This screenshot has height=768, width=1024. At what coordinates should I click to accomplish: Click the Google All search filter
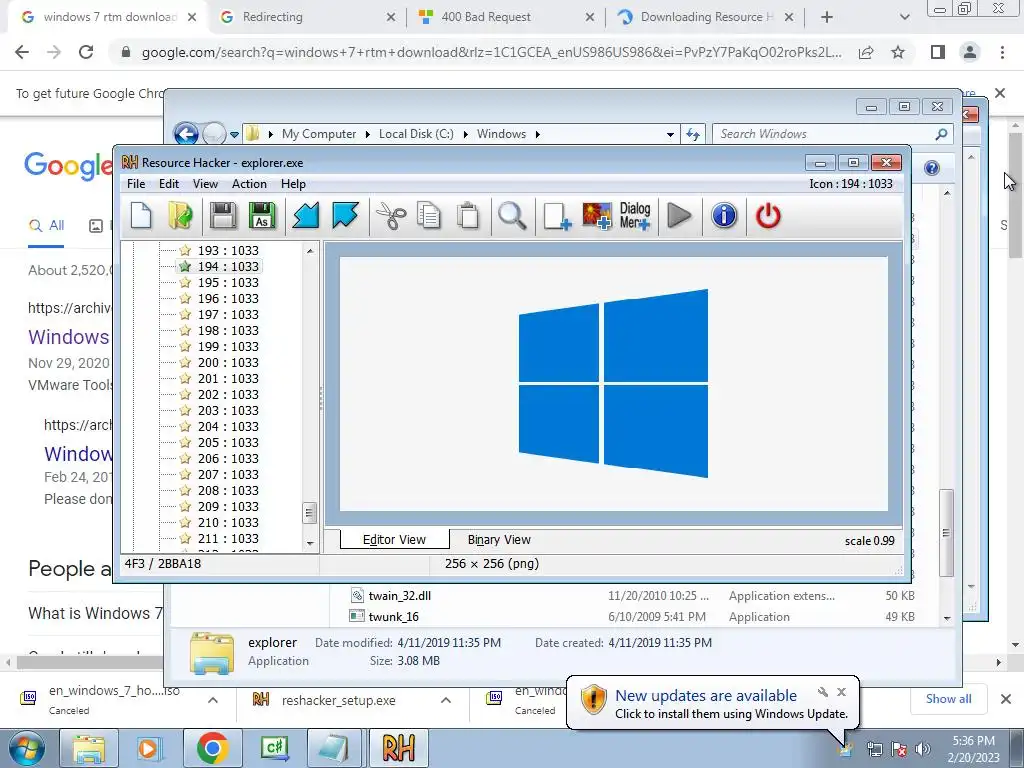pos(46,226)
